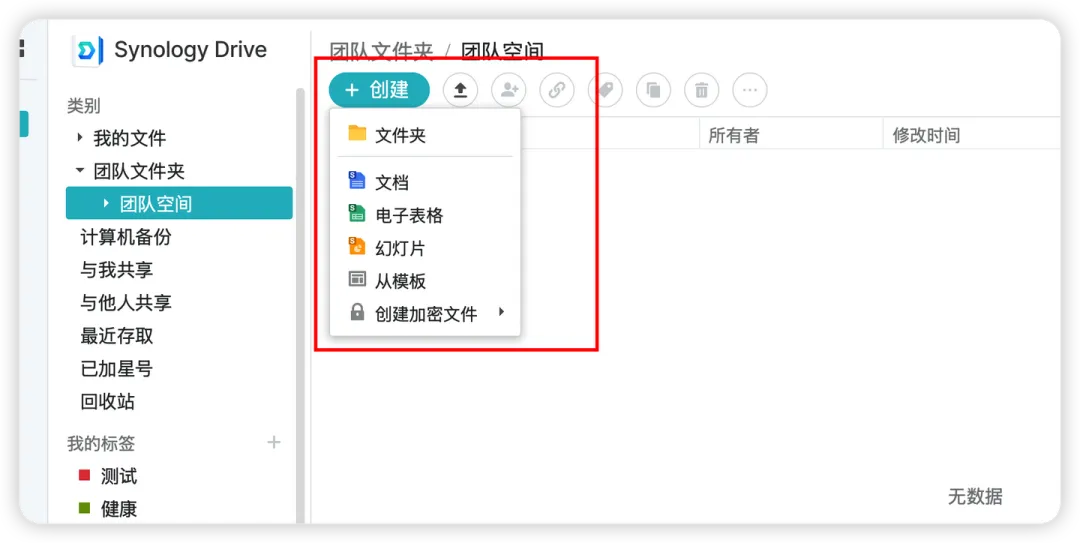The width and height of the screenshot is (1080, 543).
Task: Click 团队文件夹 in the breadcrumb
Action: tap(382, 51)
